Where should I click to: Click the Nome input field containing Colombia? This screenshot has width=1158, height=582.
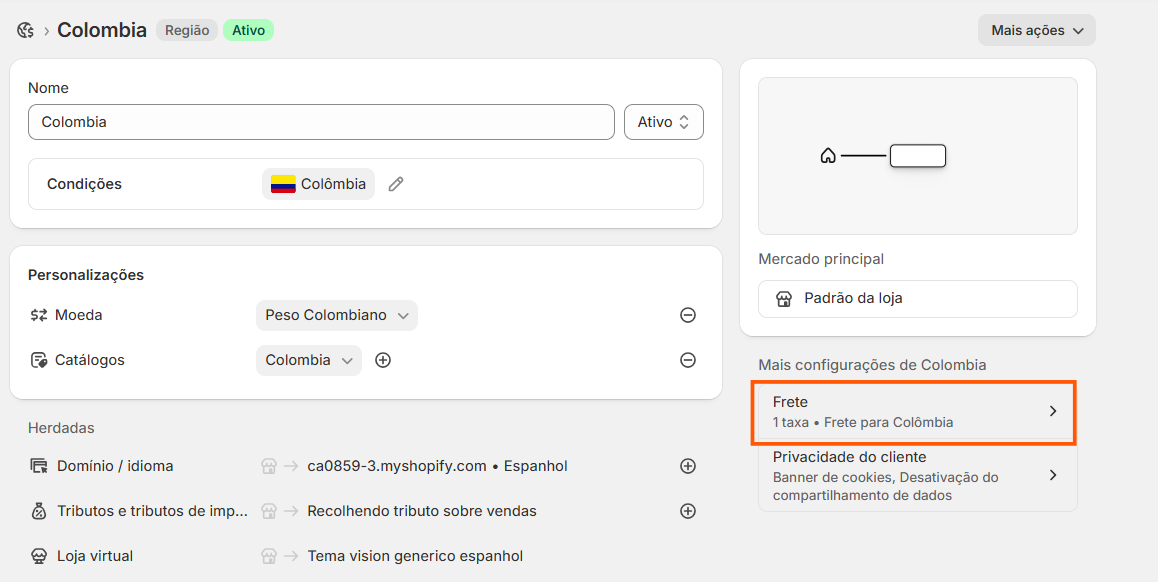(x=321, y=122)
